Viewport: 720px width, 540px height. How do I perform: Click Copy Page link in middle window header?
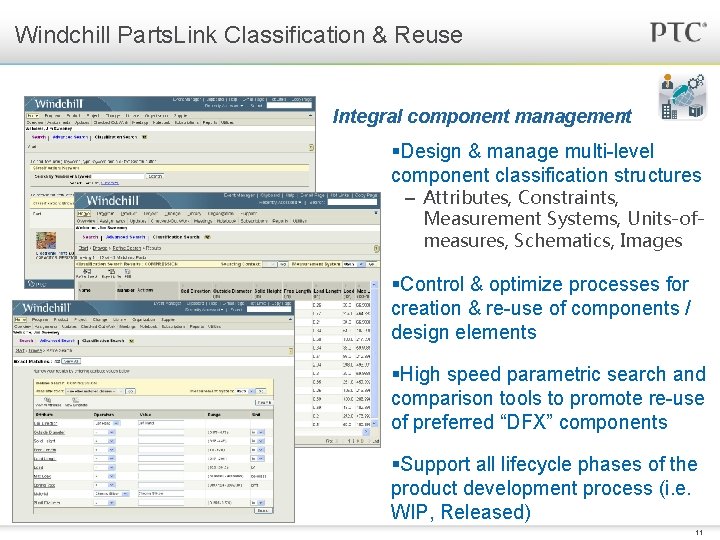click(366, 195)
